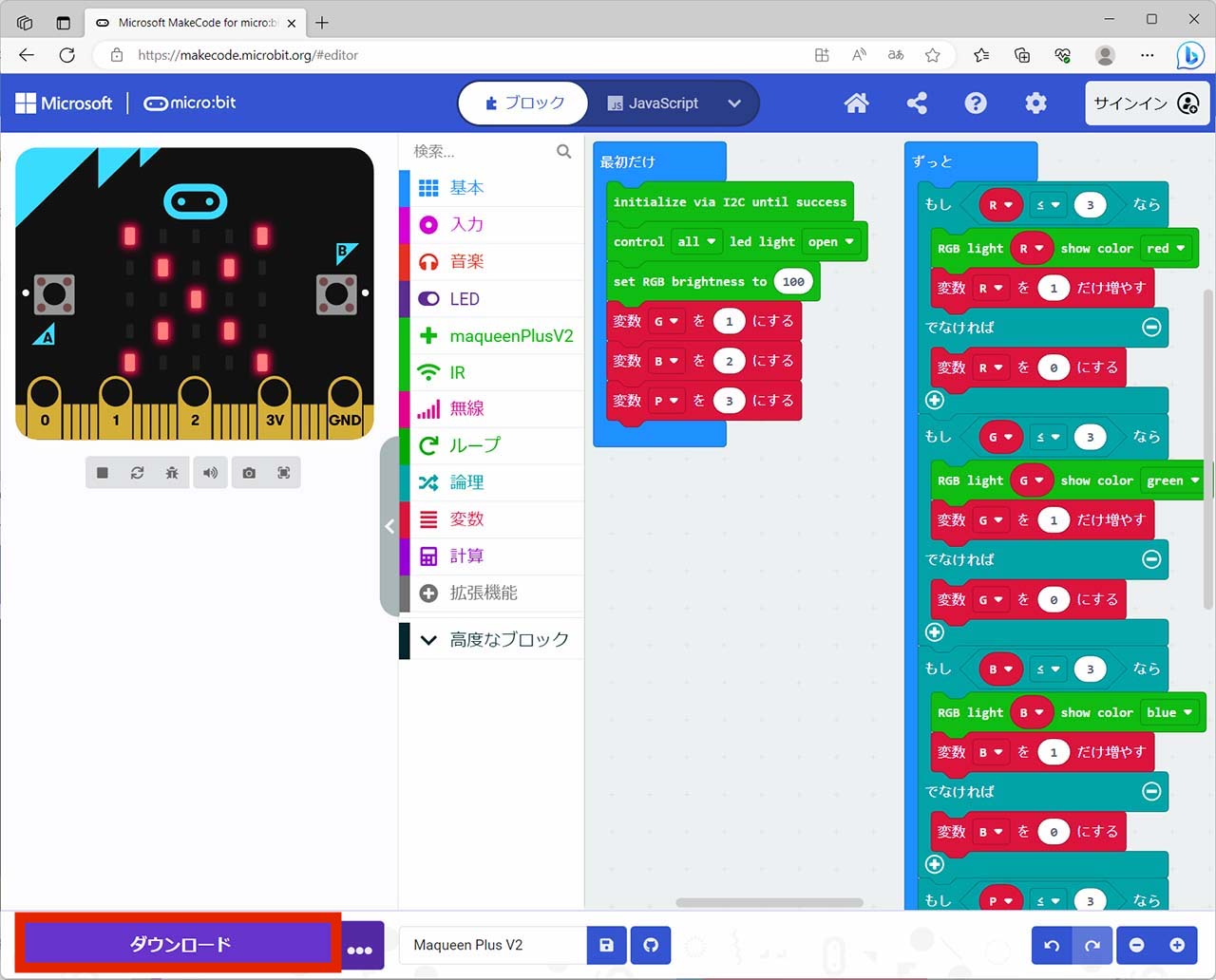The image size is (1216, 980).
Task: Collapse the simulator panel with arrow
Action: coord(389,526)
